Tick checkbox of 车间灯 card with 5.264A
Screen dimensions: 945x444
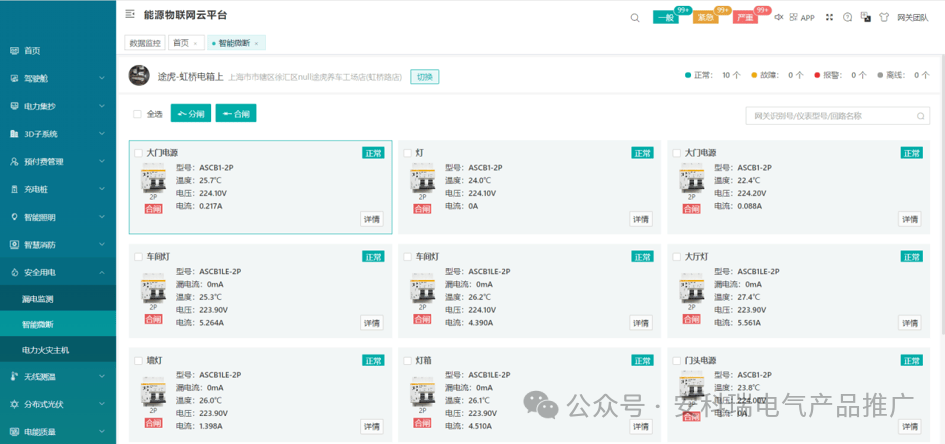click(139, 257)
